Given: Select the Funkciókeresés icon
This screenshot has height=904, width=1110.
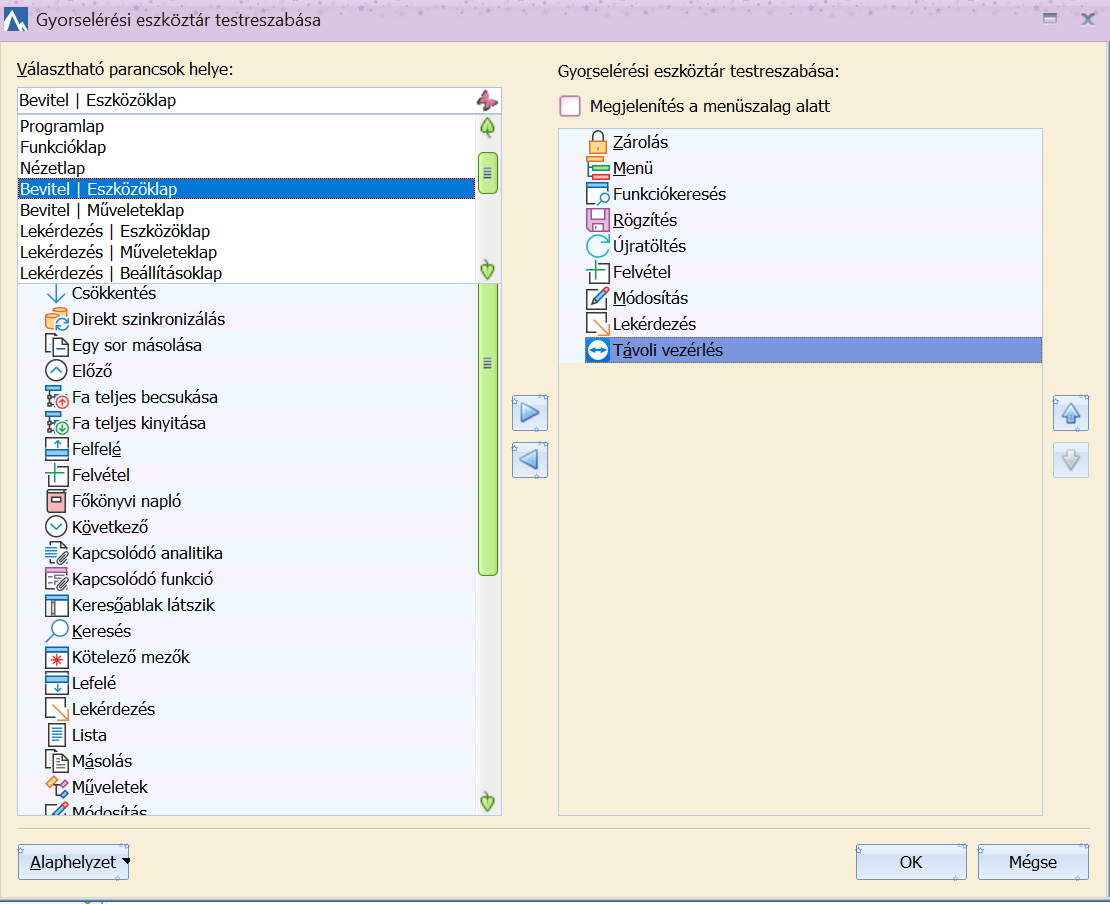Looking at the screenshot, I should click(597, 194).
